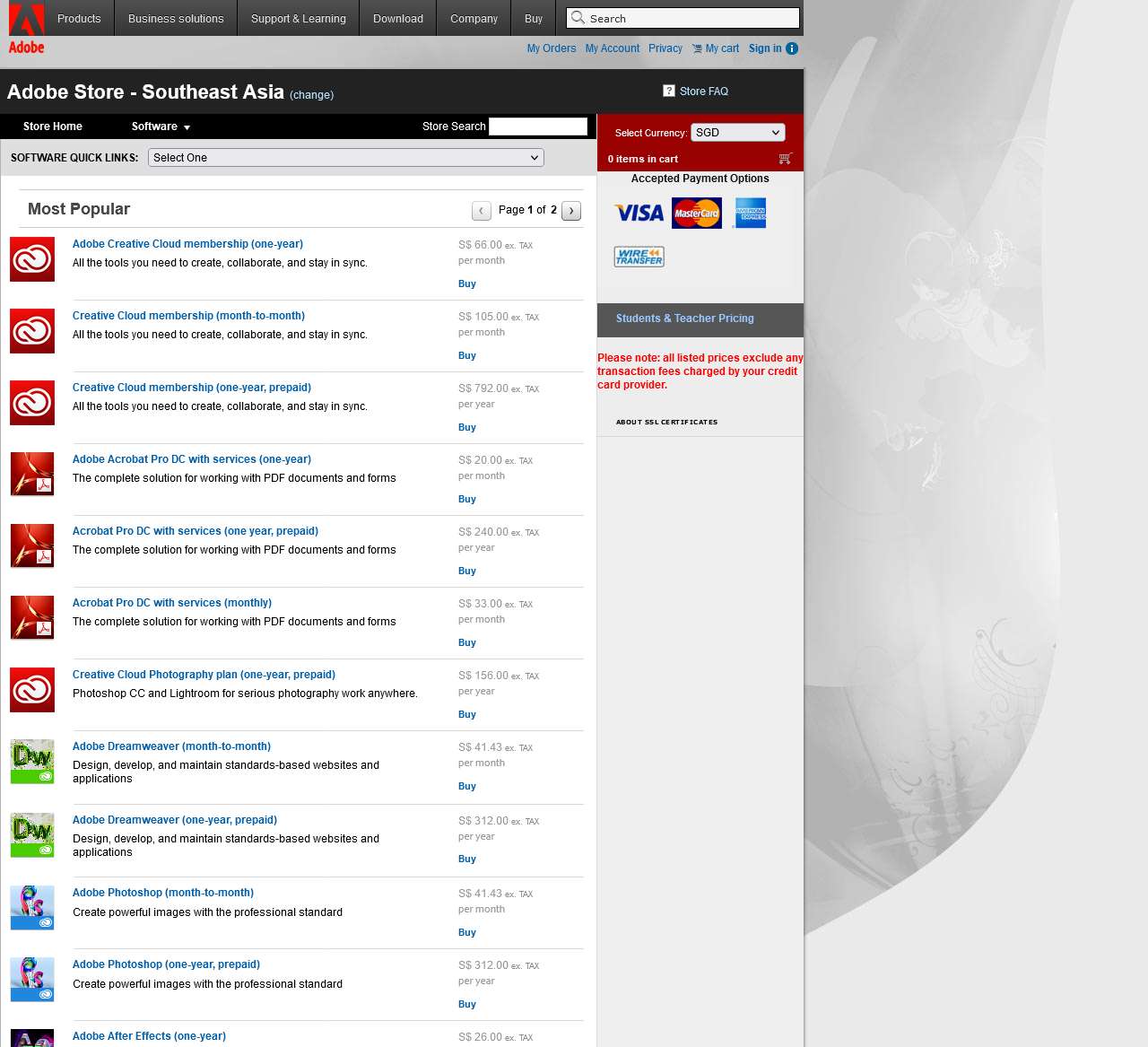Click the My Account link
The height and width of the screenshot is (1047, 1148).
(613, 48)
